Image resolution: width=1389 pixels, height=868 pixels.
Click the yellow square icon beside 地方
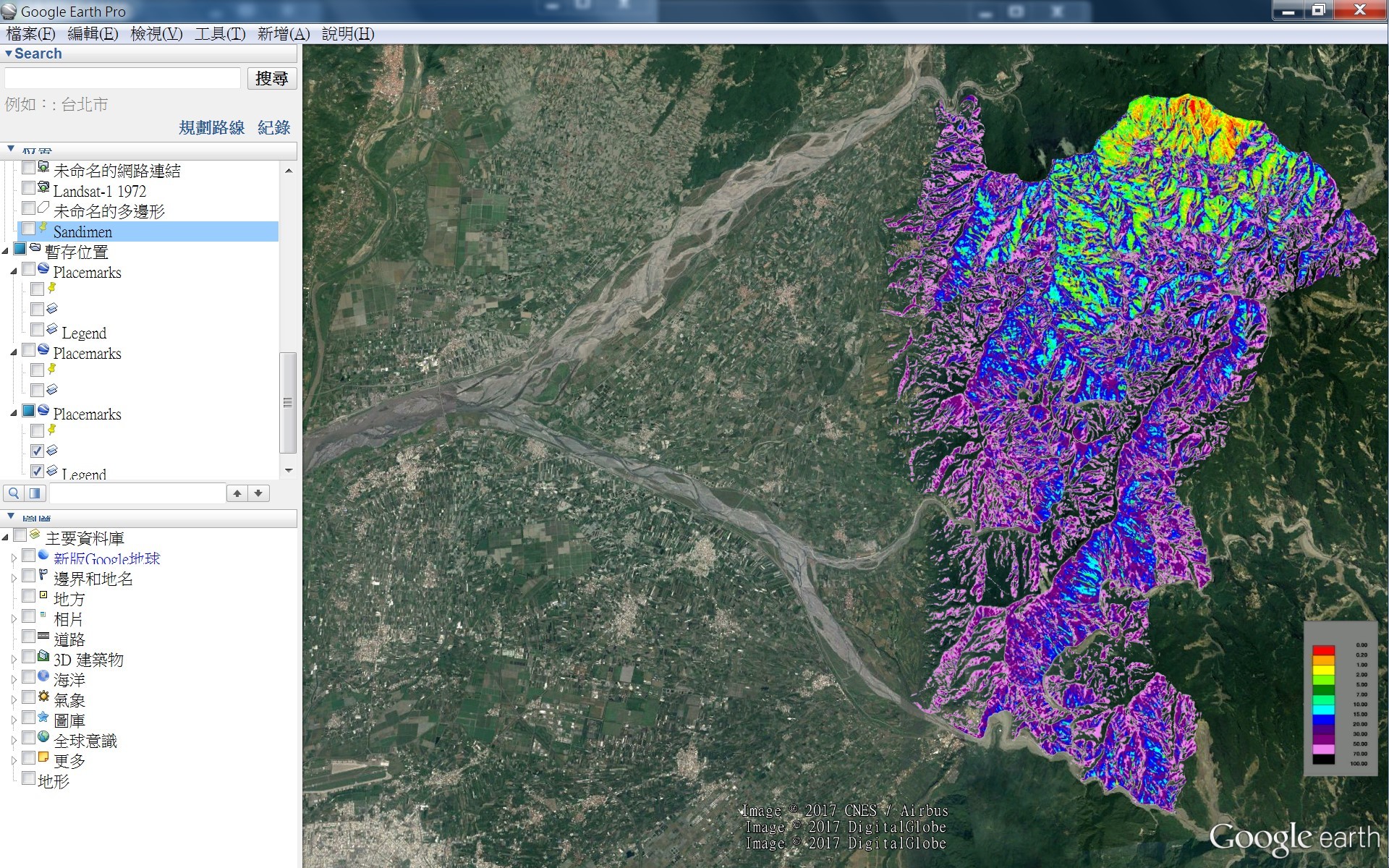point(43,596)
